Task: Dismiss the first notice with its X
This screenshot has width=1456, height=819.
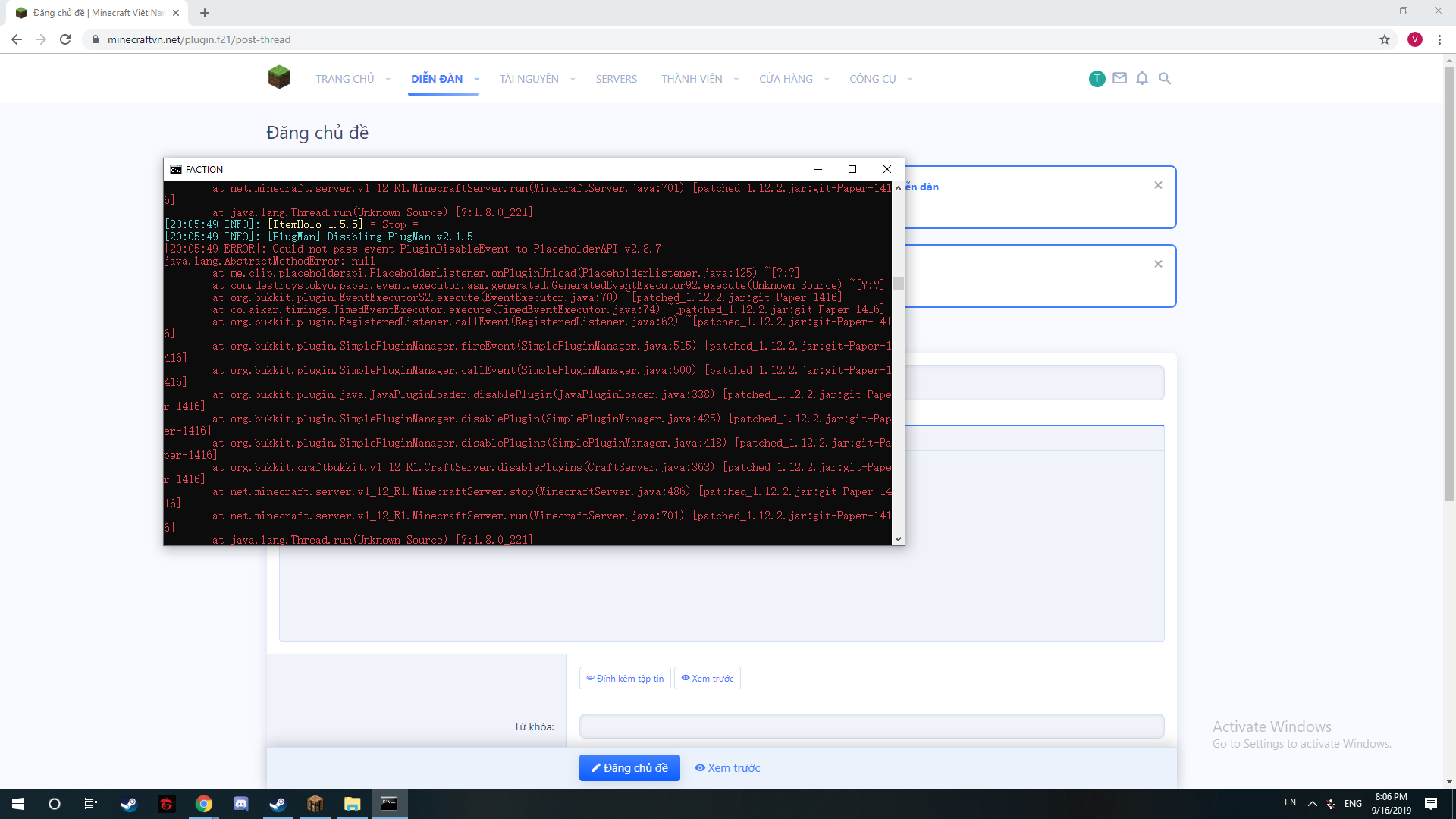Action: tap(1158, 185)
